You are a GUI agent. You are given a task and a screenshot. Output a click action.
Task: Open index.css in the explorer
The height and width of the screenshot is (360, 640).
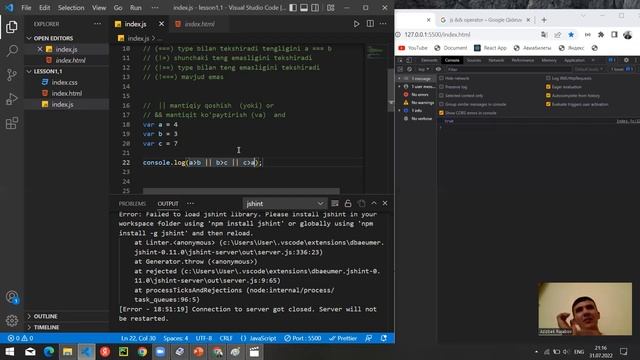coord(64,82)
